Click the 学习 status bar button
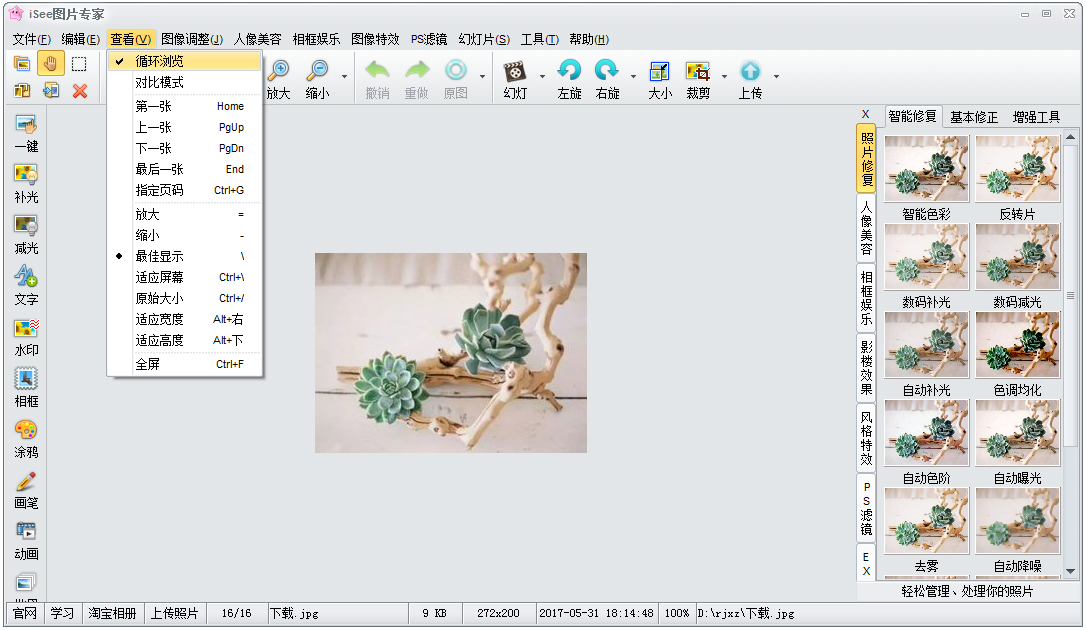This screenshot has width=1086, height=630. point(62,613)
